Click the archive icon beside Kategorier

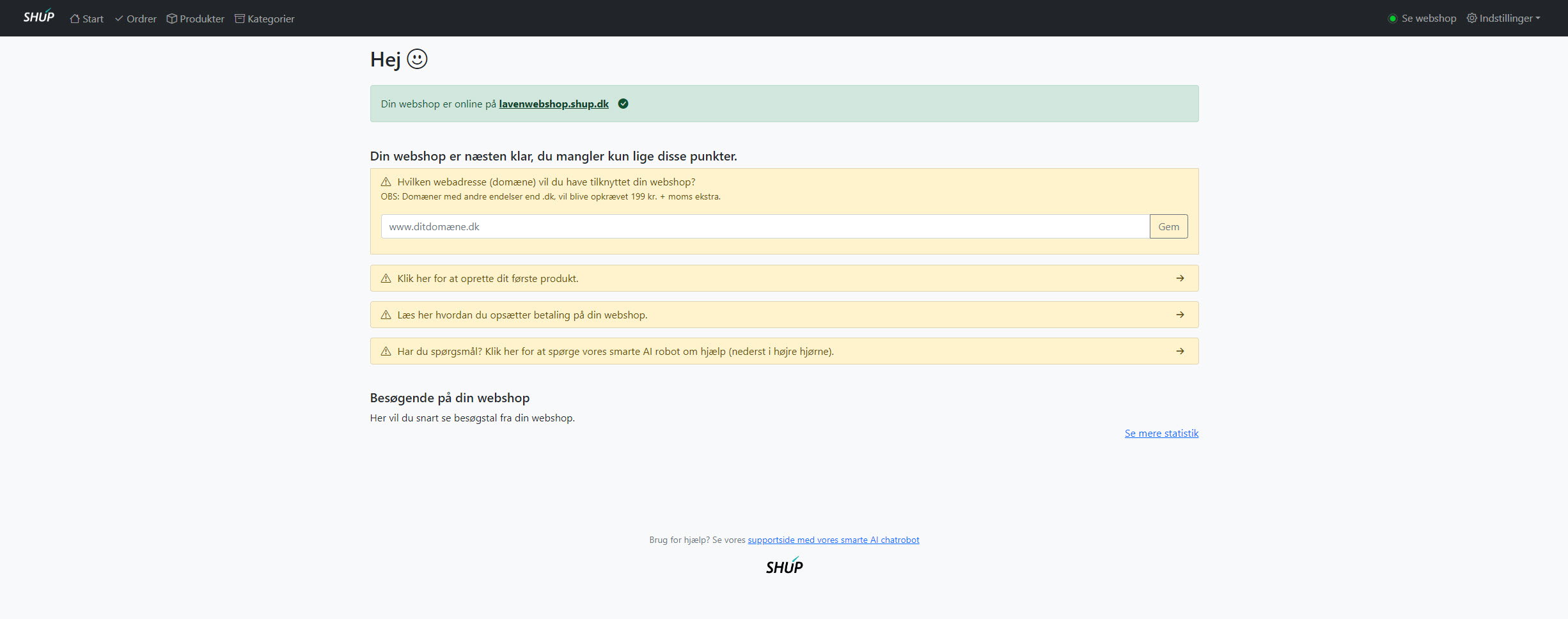[240, 19]
